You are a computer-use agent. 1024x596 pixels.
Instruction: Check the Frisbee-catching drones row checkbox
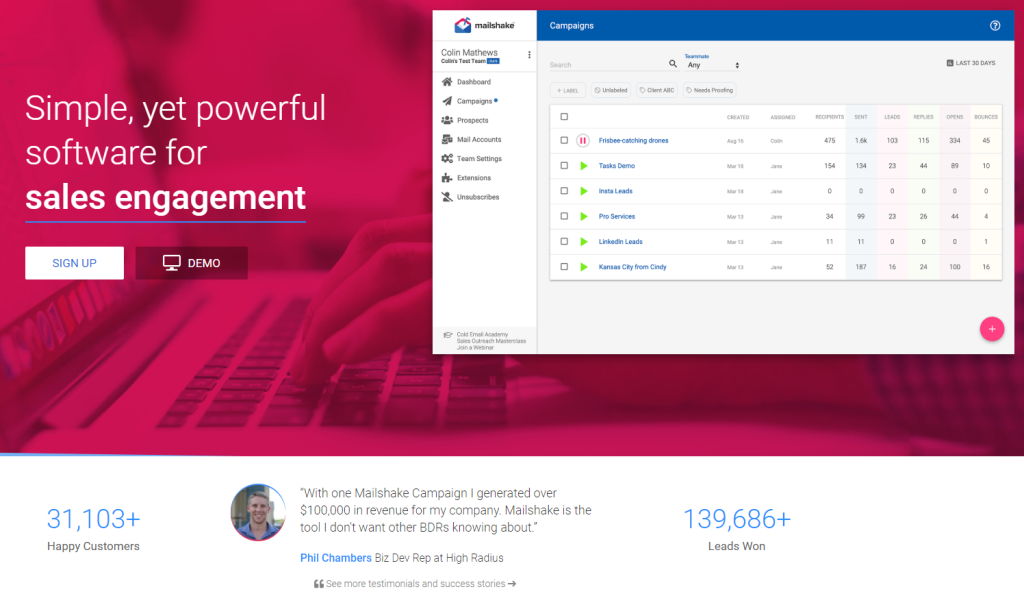[x=564, y=140]
